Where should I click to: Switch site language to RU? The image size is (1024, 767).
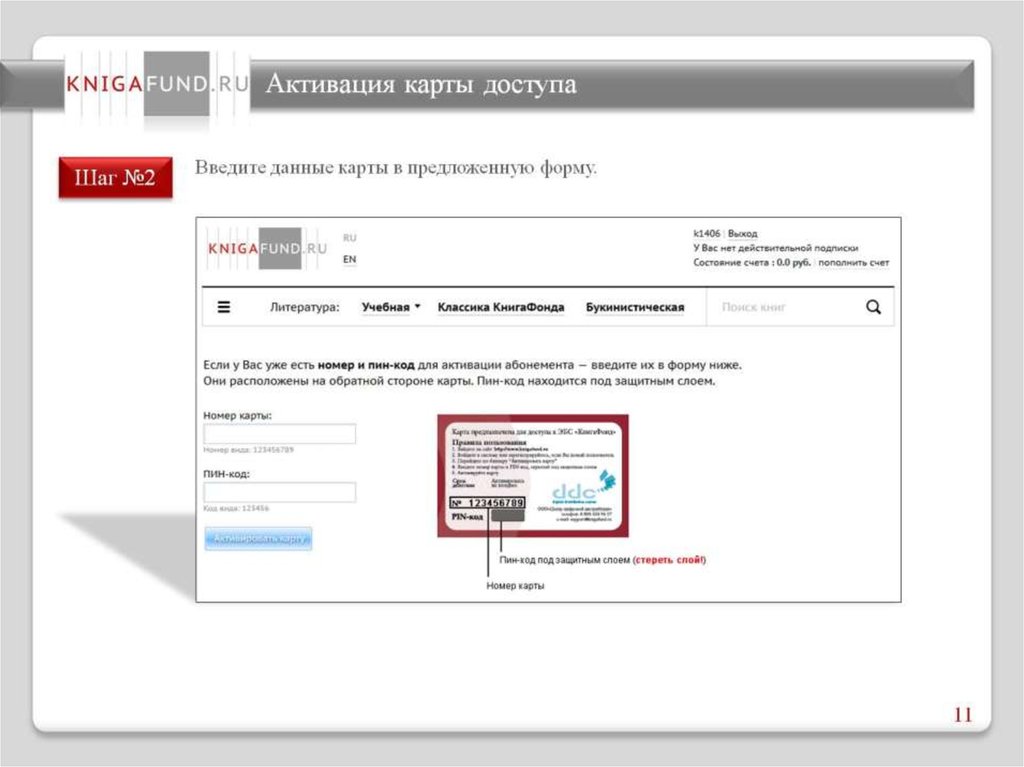349,238
